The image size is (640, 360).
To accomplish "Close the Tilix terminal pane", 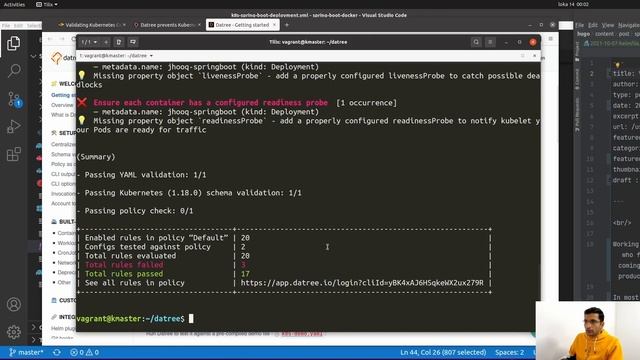I will point(534,56).
